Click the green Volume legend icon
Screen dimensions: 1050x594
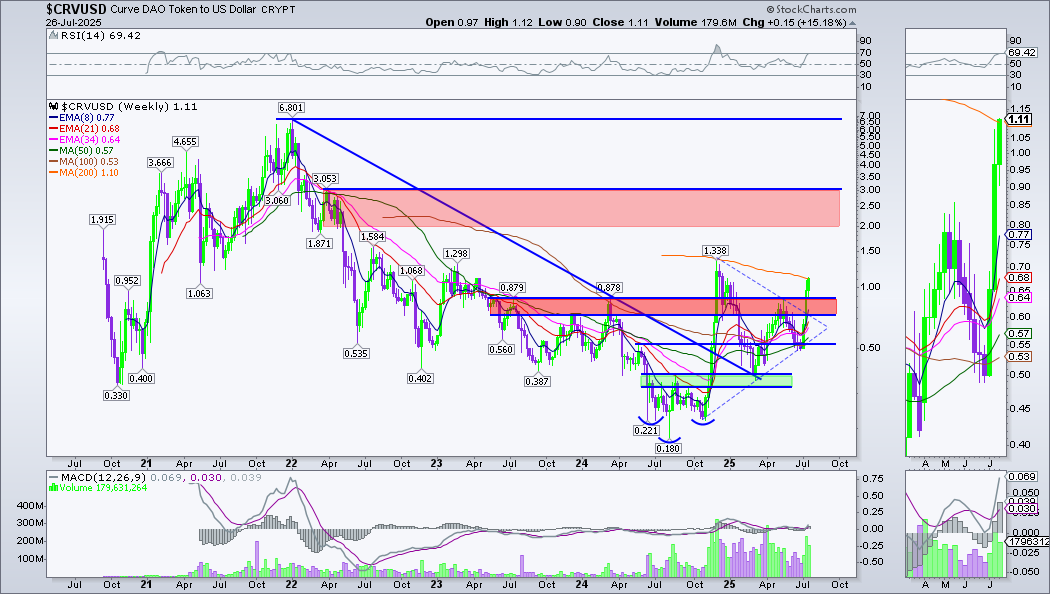54,488
